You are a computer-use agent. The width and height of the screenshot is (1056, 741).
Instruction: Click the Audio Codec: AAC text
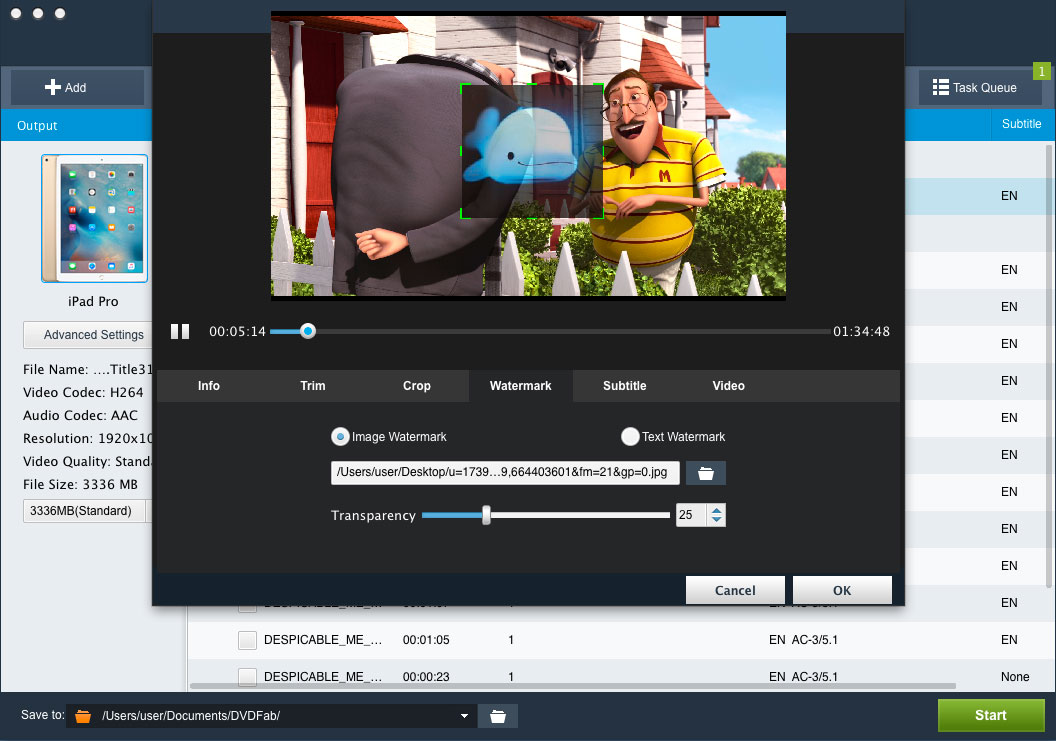coord(80,416)
